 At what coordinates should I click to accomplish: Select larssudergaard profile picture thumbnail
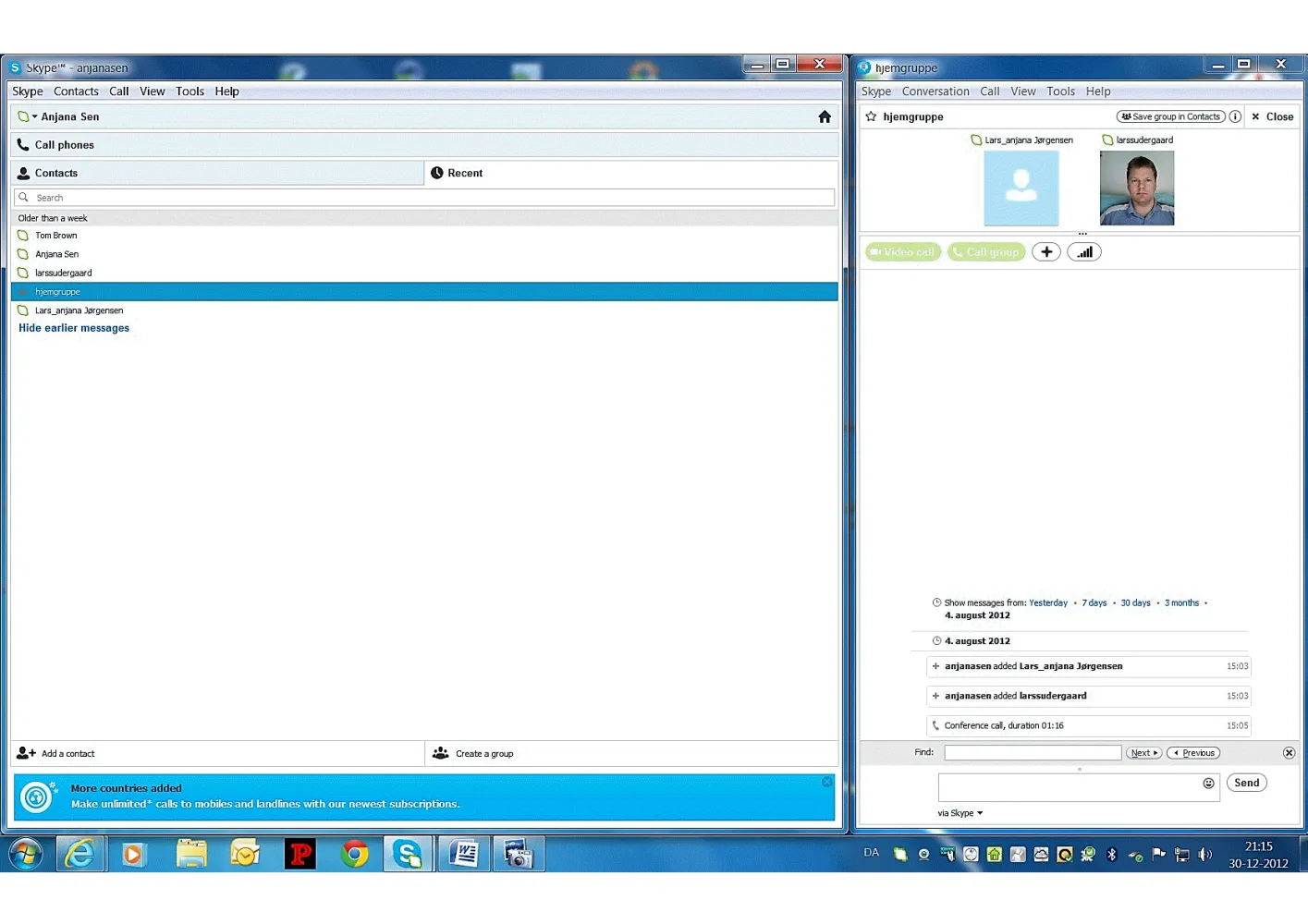[x=1136, y=188]
